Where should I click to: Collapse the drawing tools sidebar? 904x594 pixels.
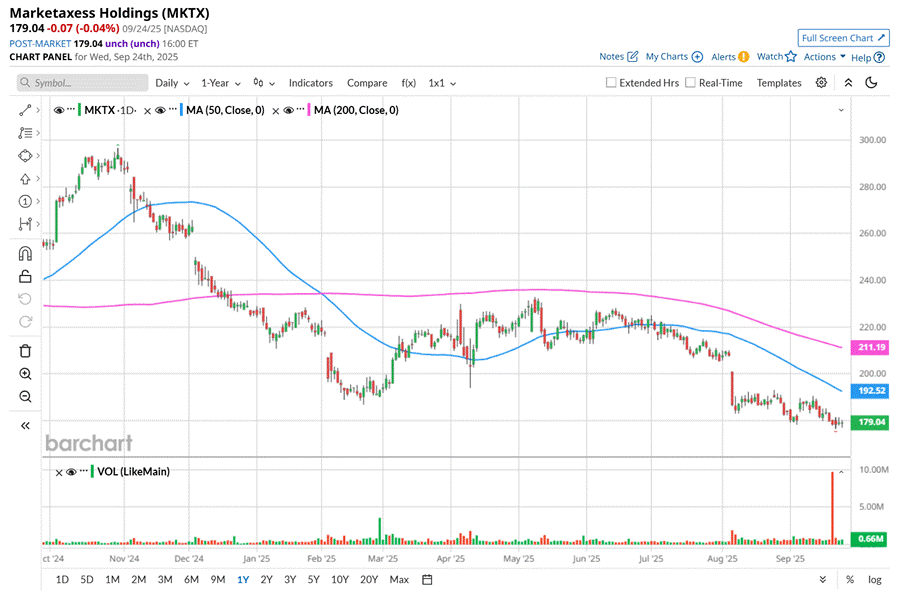[x=25, y=426]
